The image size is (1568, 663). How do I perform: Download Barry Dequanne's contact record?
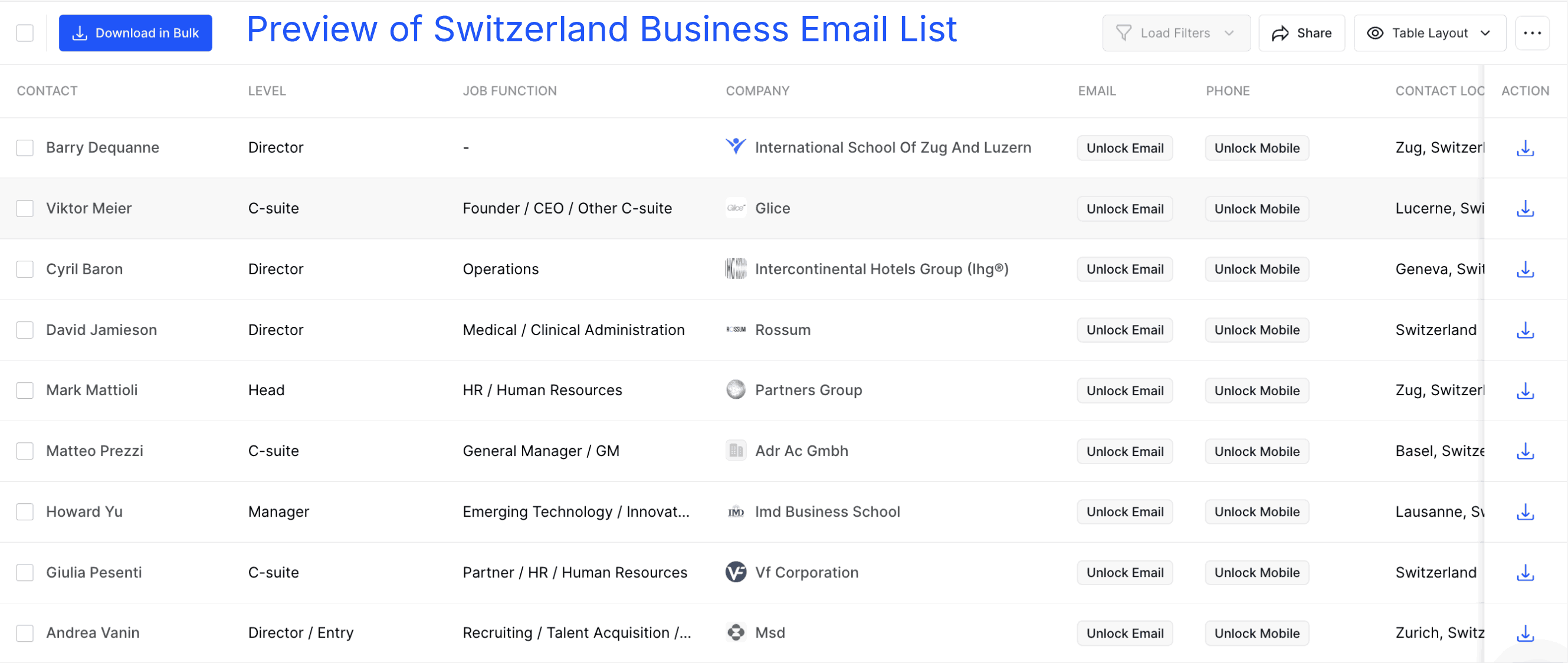pos(1525,147)
